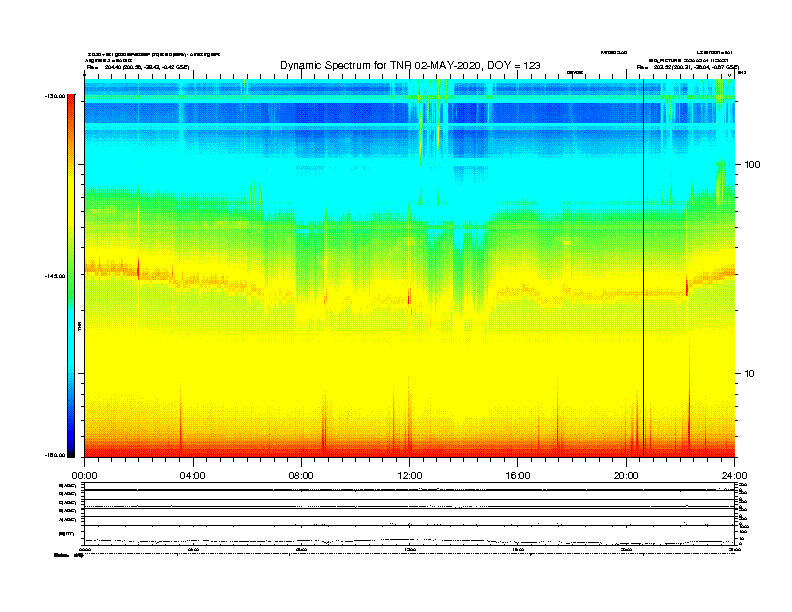792x612 pixels.
Task: Click the "20:00" time axis label
Action: click(626, 476)
